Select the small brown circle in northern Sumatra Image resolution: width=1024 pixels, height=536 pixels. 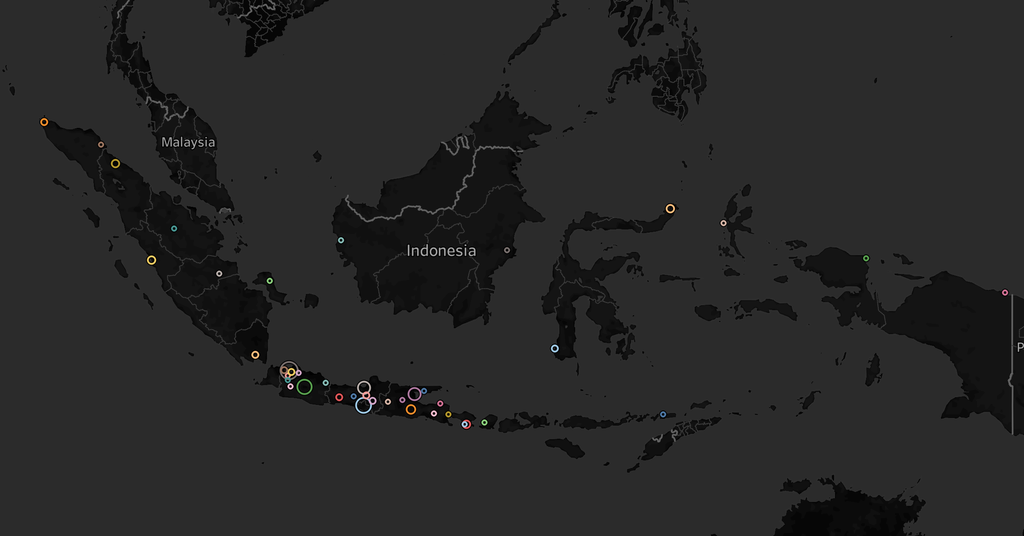(x=101, y=145)
